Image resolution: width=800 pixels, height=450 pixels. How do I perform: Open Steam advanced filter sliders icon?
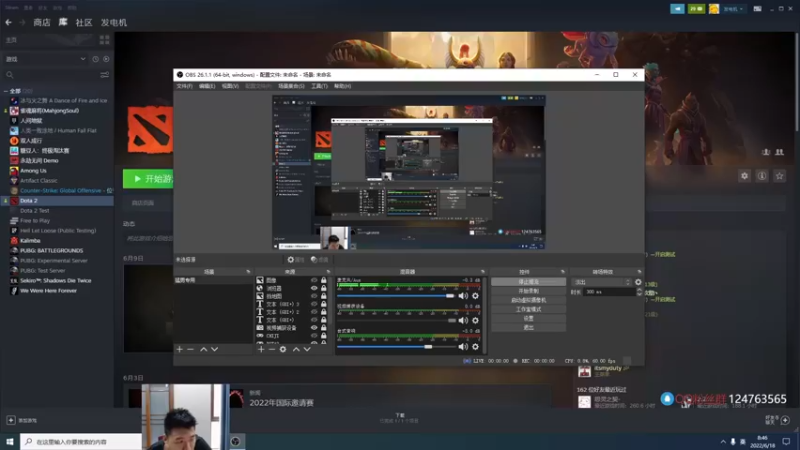point(105,75)
